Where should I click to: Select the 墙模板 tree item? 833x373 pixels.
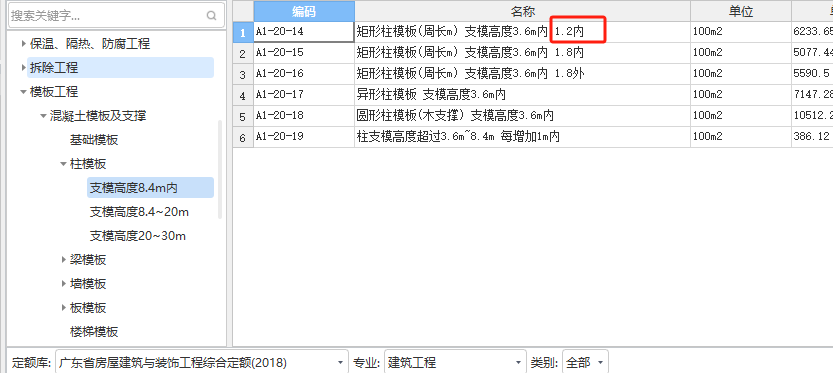click(88, 284)
